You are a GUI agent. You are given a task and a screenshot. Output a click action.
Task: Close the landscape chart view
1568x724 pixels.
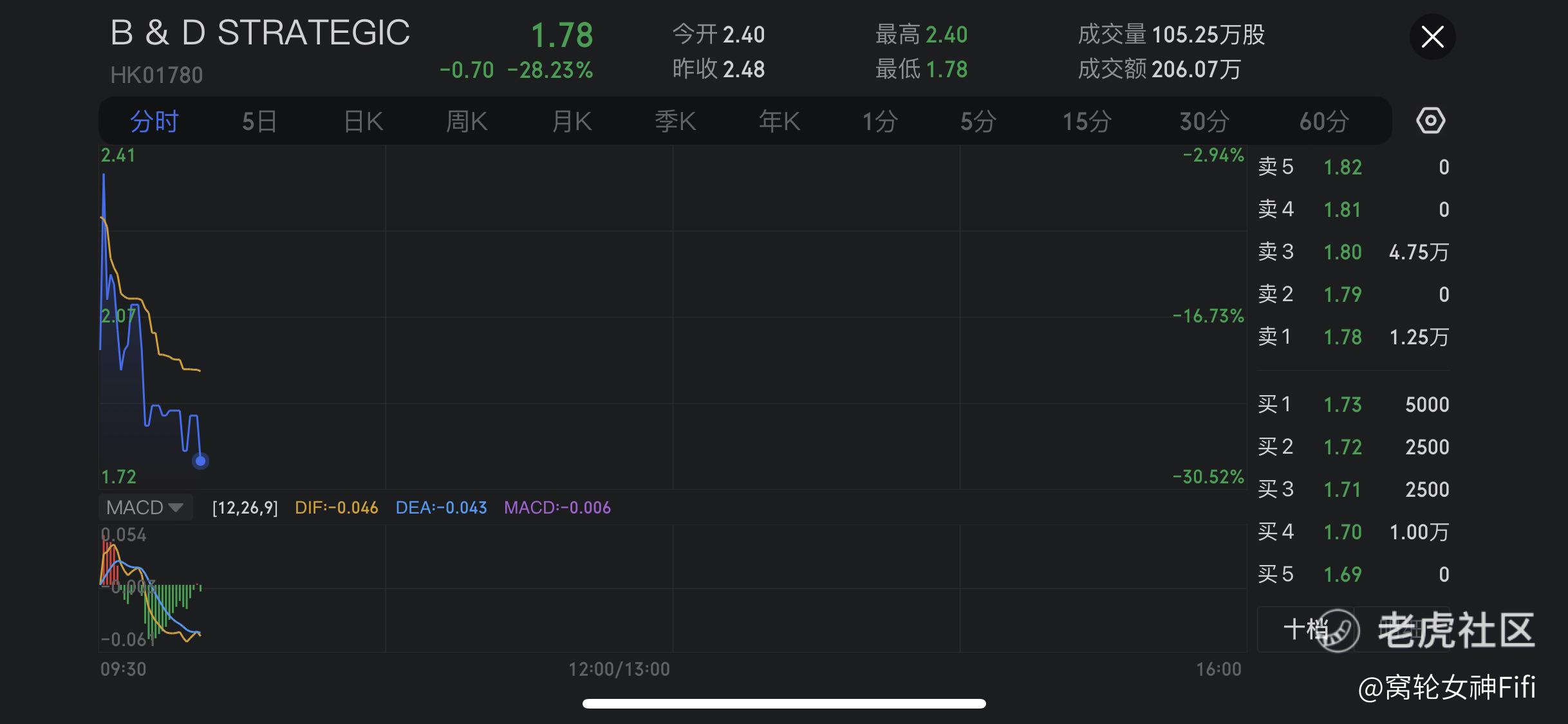coord(1432,37)
